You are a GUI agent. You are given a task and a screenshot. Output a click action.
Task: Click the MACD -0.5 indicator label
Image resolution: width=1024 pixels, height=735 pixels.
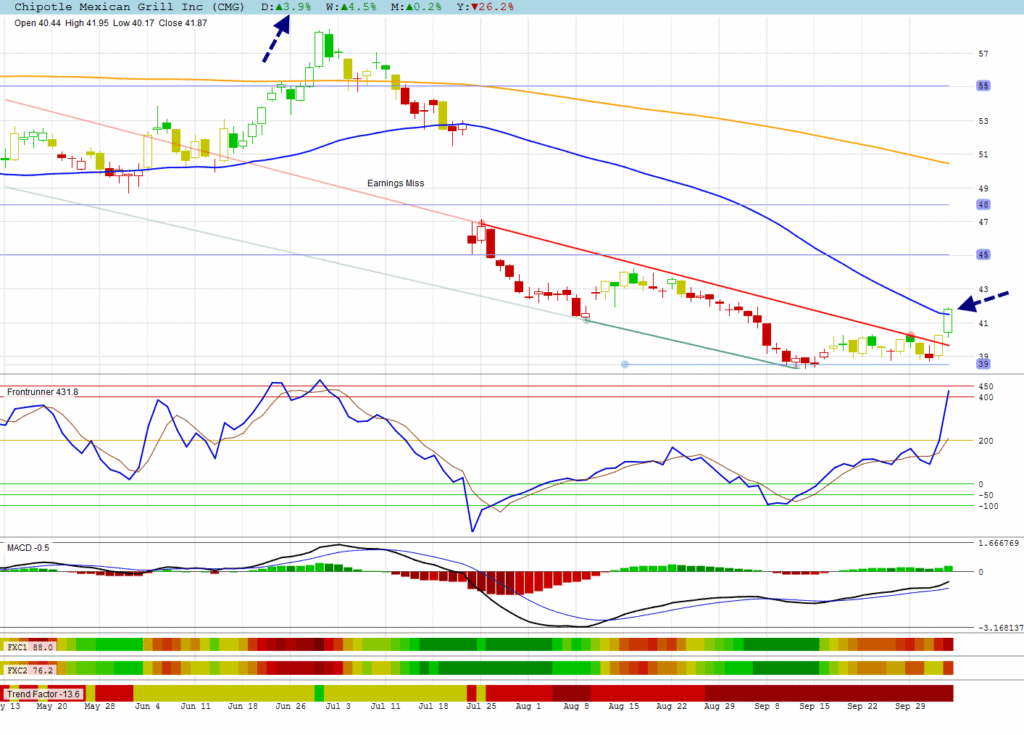tap(28, 547)
